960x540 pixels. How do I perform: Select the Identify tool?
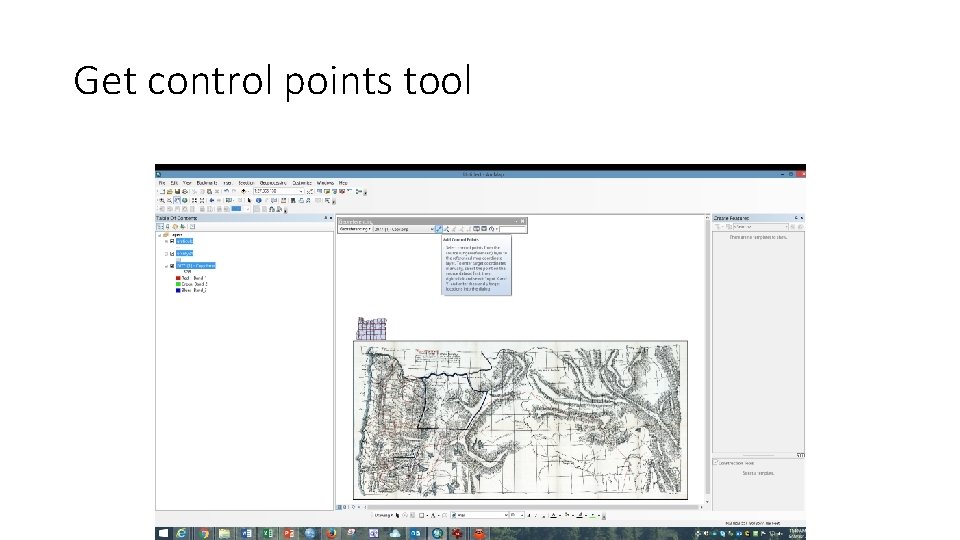[x=258, y=200]
